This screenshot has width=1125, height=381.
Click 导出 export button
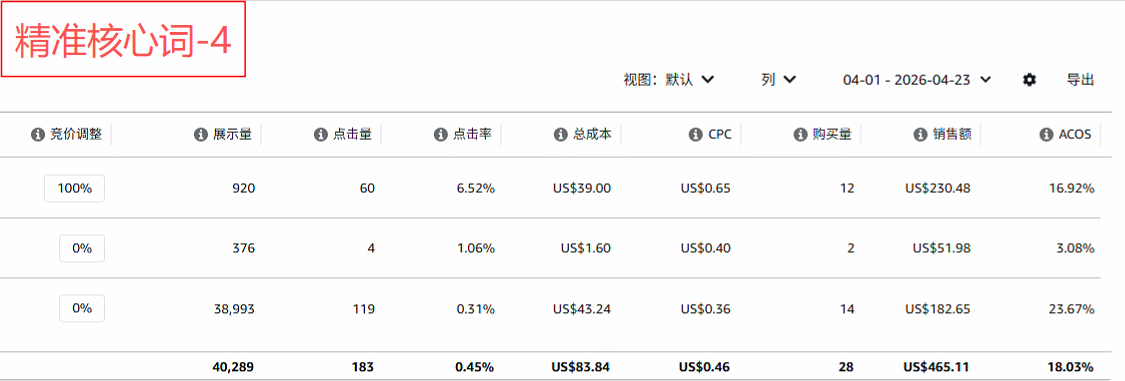pos(1081,80)
